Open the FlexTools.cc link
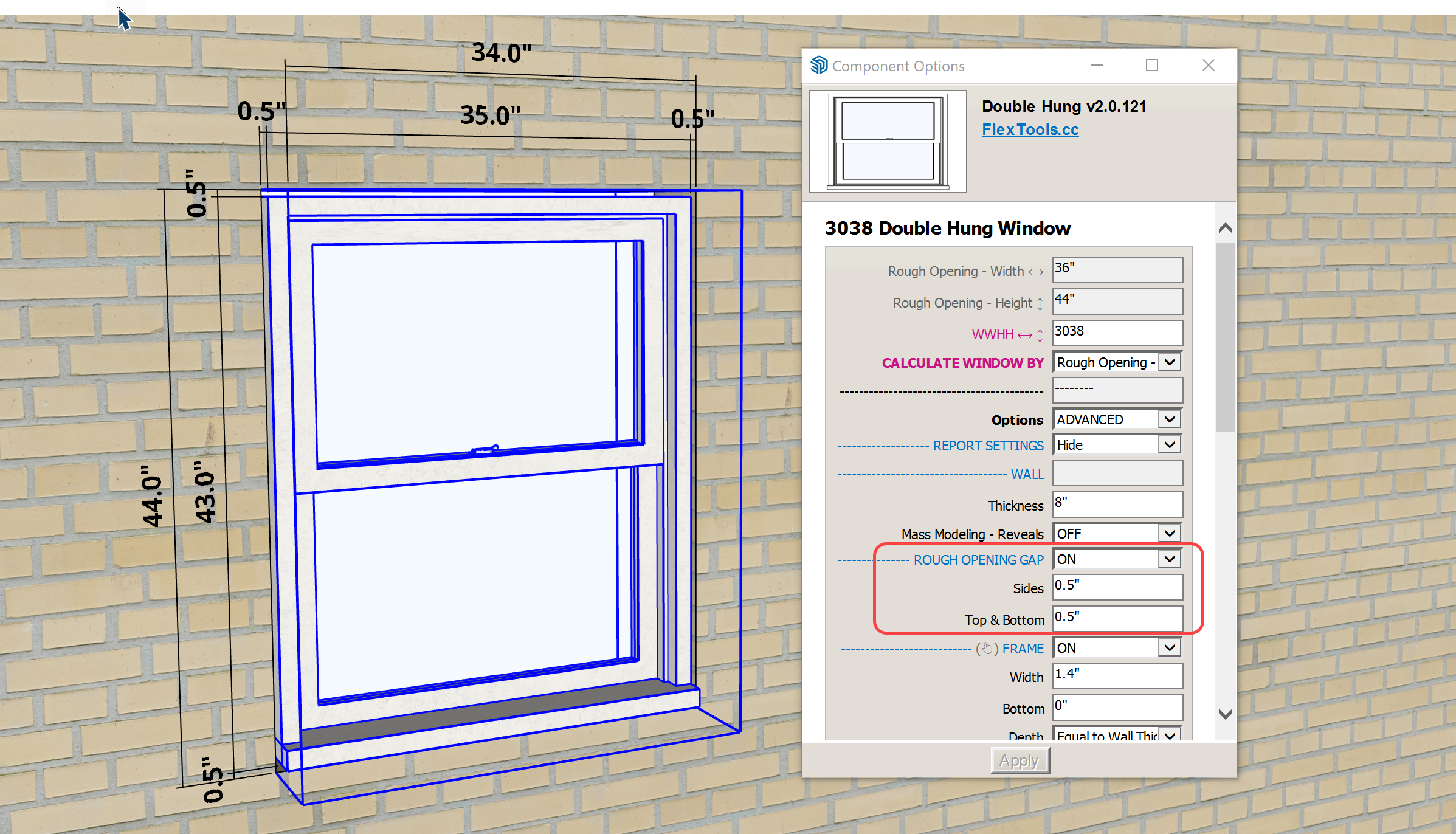 tap(1030, 129)
